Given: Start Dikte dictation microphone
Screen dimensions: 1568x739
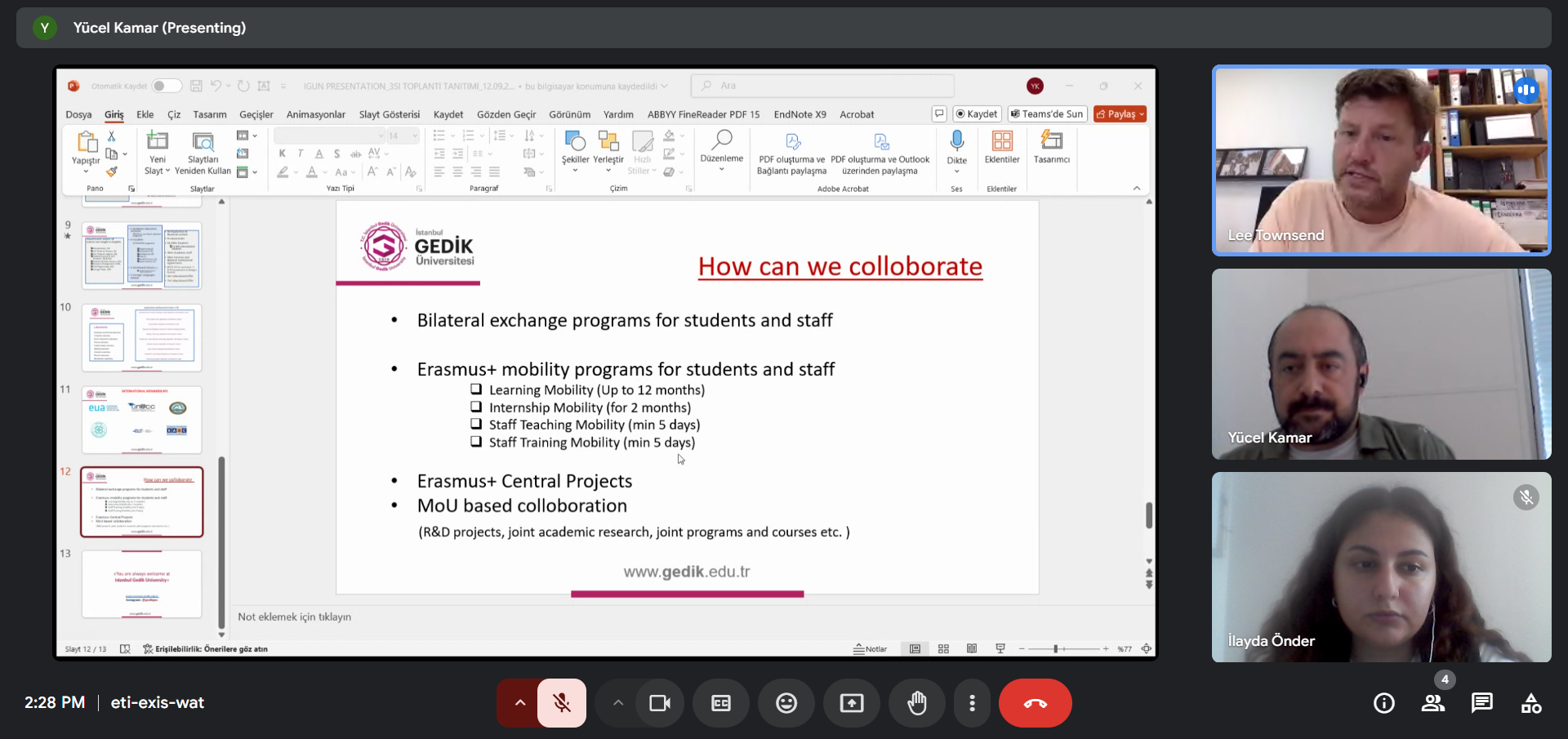Looking at the screenshot, I should 957,152.
